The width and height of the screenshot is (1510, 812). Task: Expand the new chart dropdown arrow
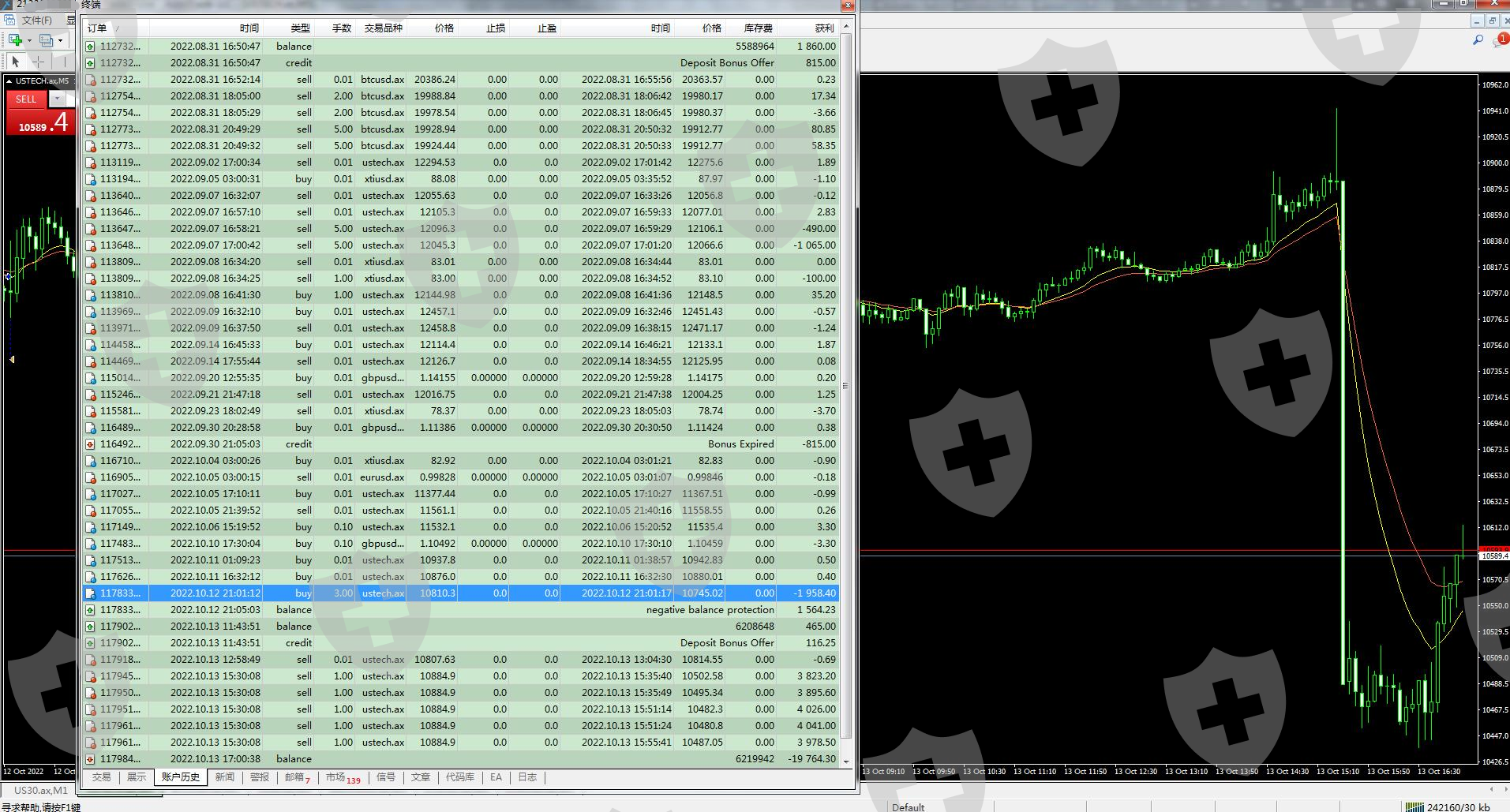point(29,40)
